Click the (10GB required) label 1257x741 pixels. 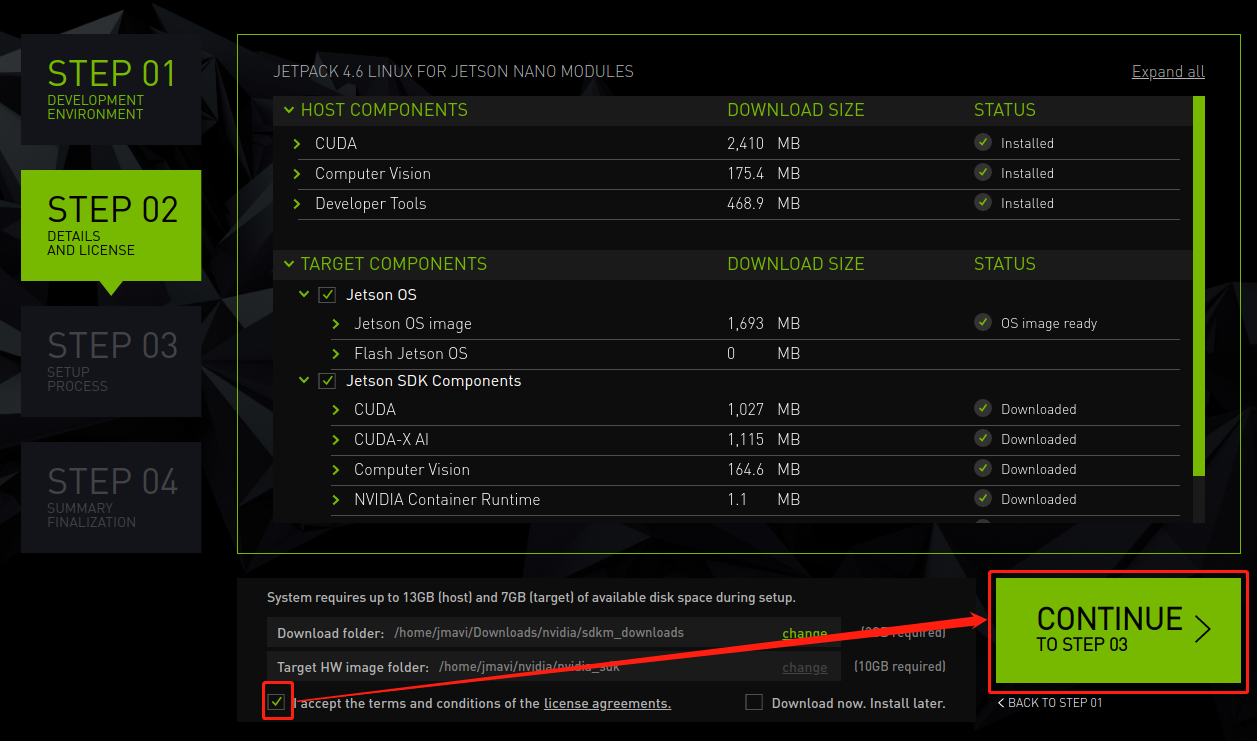(900, 667)
